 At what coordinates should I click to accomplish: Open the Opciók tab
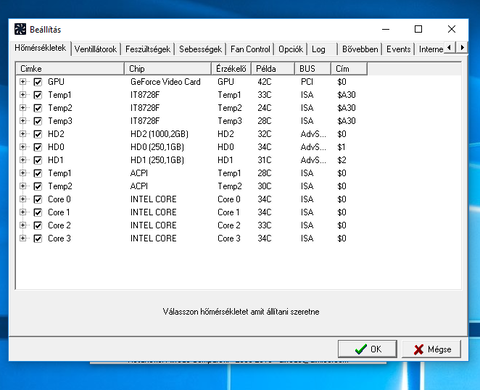click(x=291, y=49)
